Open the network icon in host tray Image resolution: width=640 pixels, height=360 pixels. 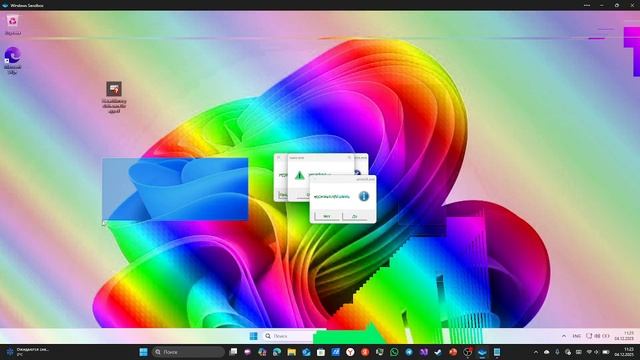pos(589,352)
